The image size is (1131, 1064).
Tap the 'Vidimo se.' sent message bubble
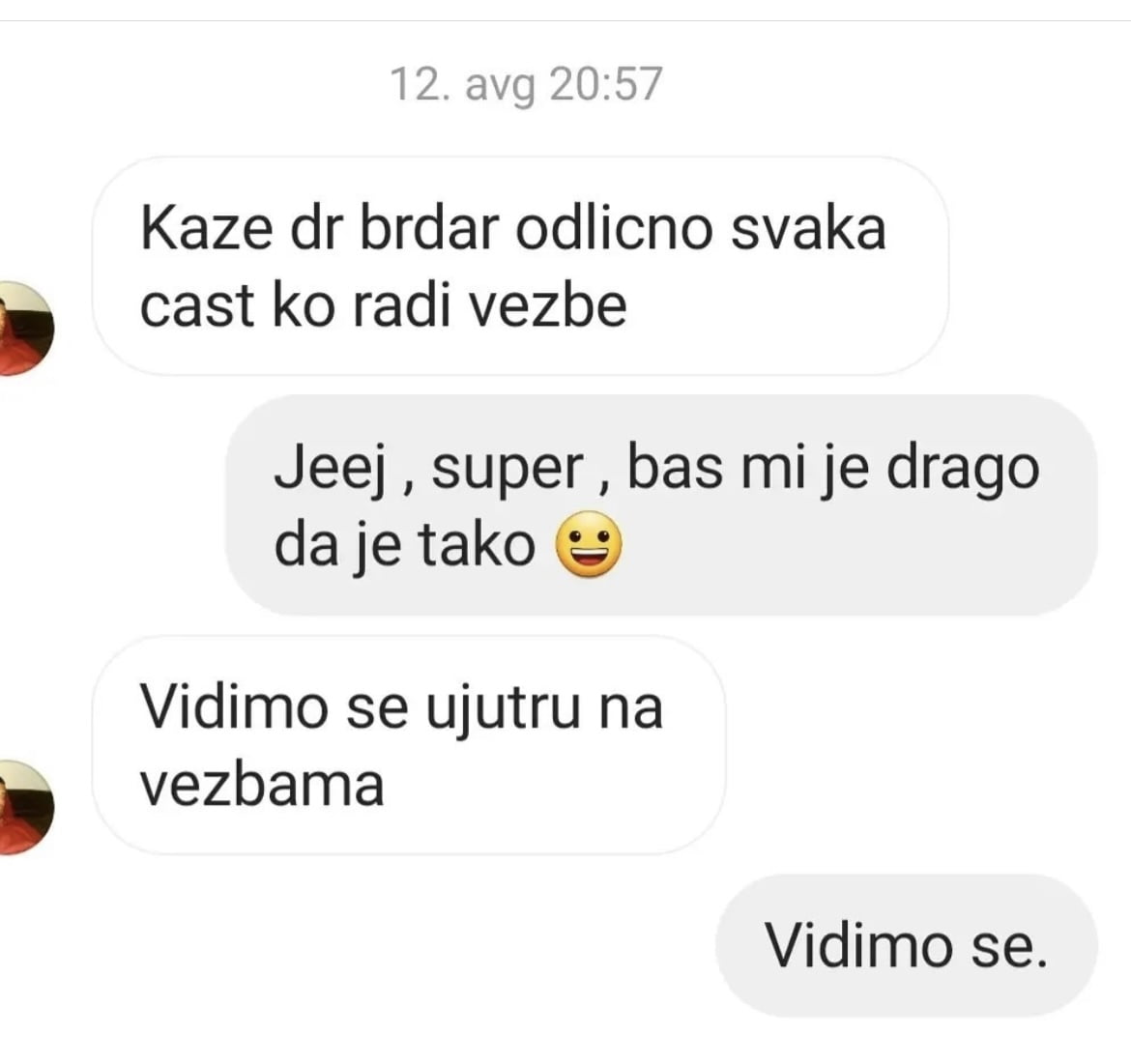tap(907, 945)
